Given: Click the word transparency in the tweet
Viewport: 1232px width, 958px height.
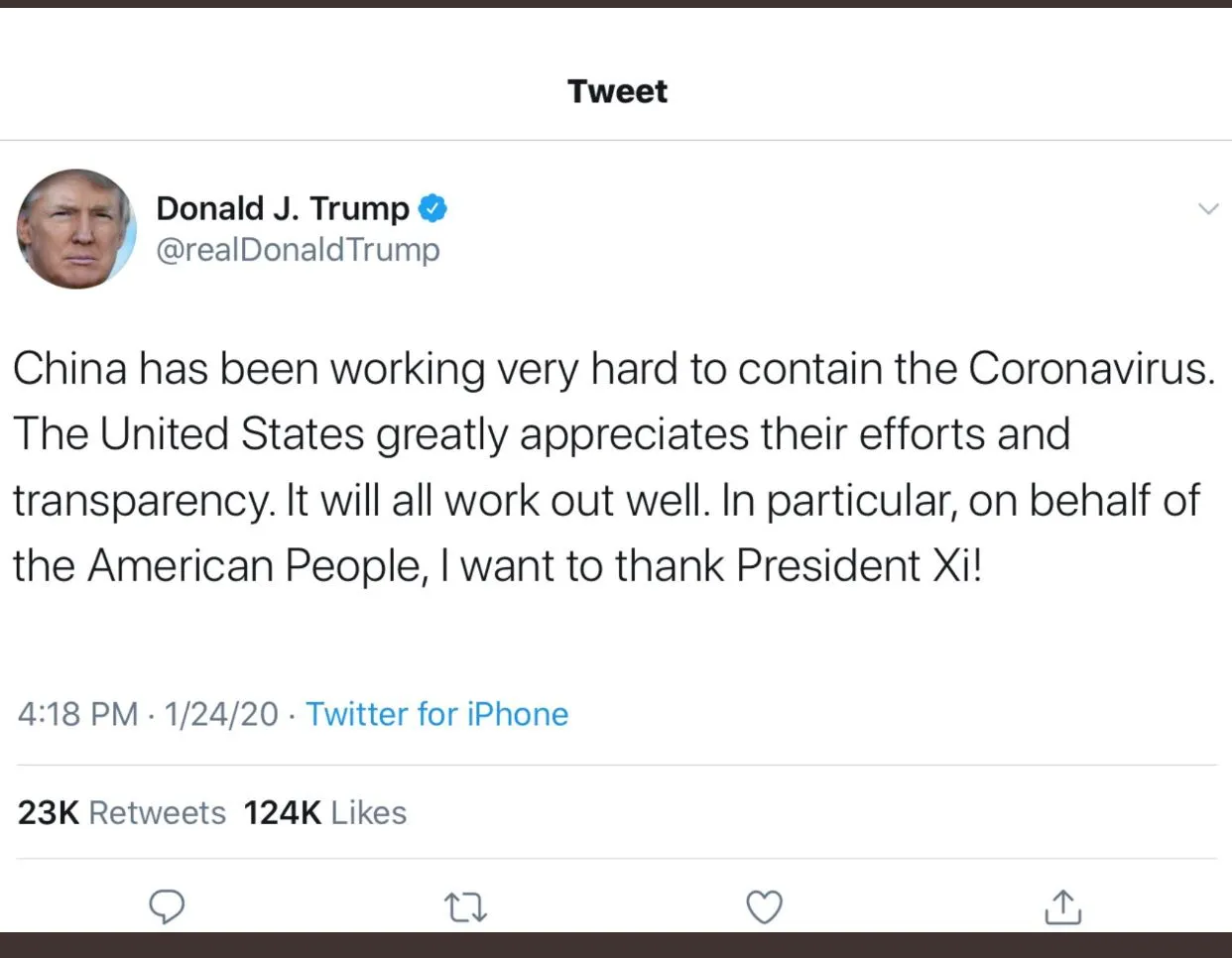Looking at the screenshot, I should pyautogui.click(x=142, y=501).
